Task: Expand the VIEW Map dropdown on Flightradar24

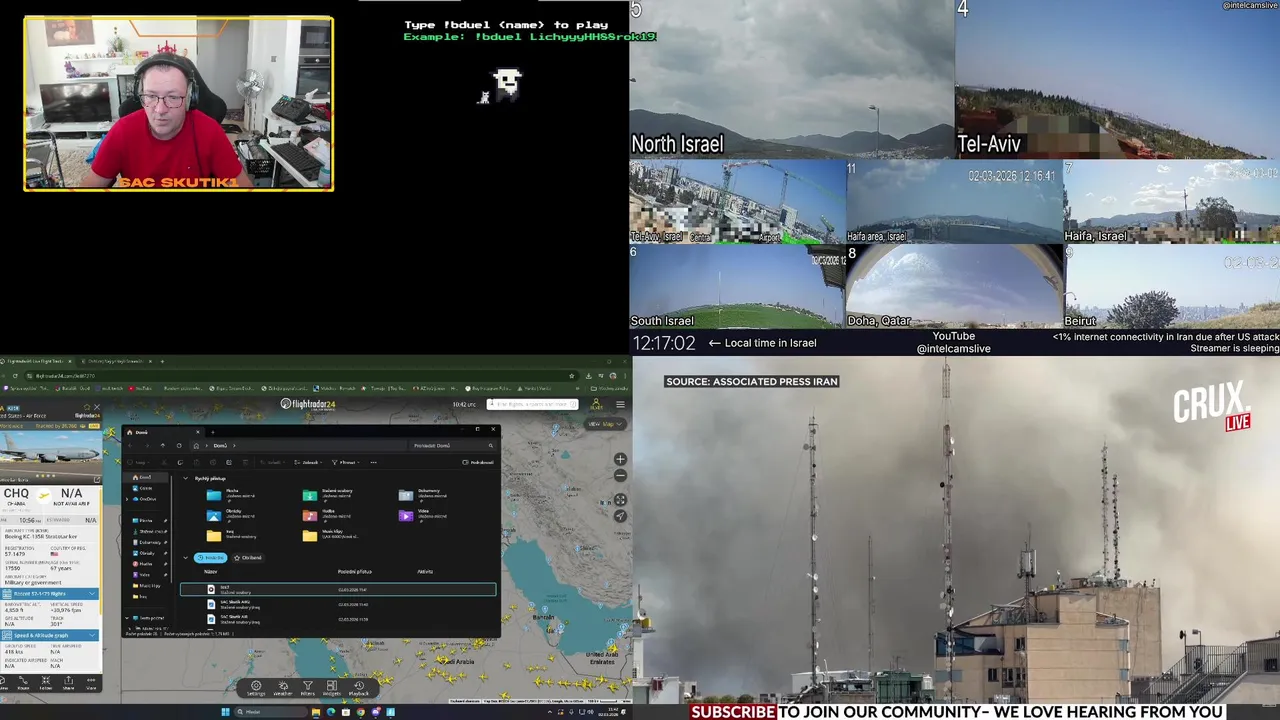Action: pyautogui.click(x=607, y=424)
